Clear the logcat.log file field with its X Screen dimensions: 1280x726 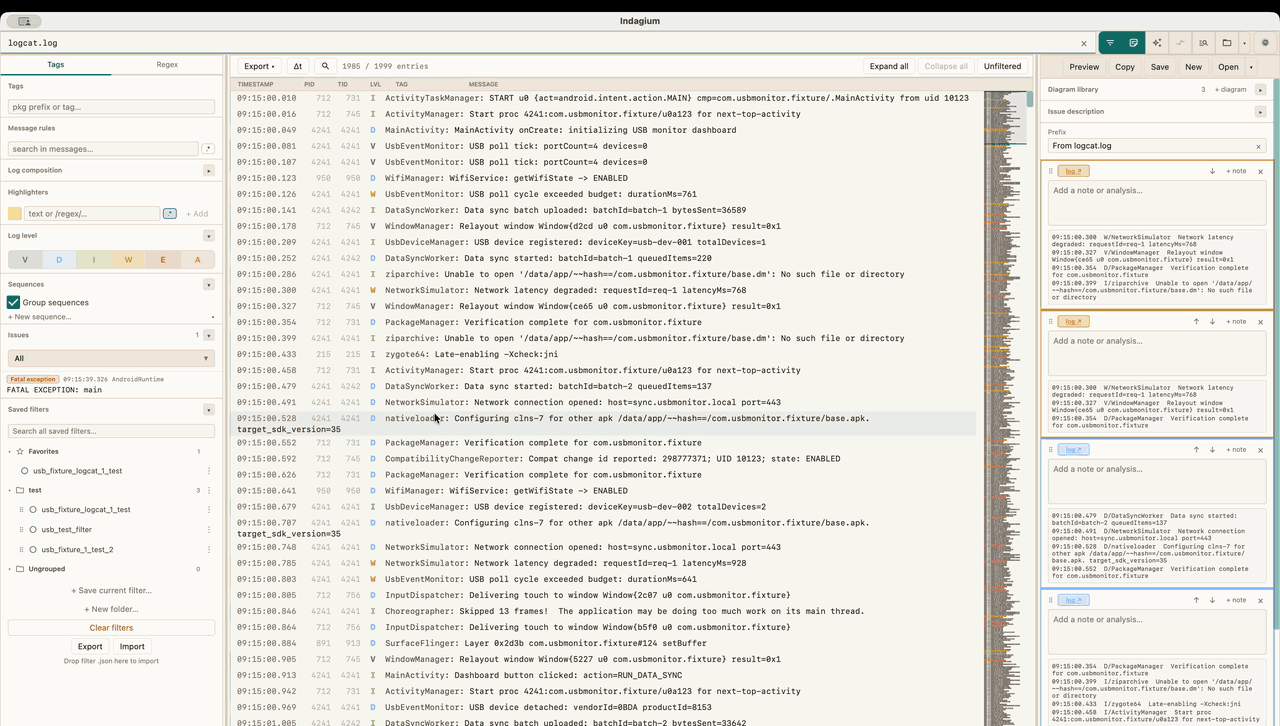point(1083,43)
